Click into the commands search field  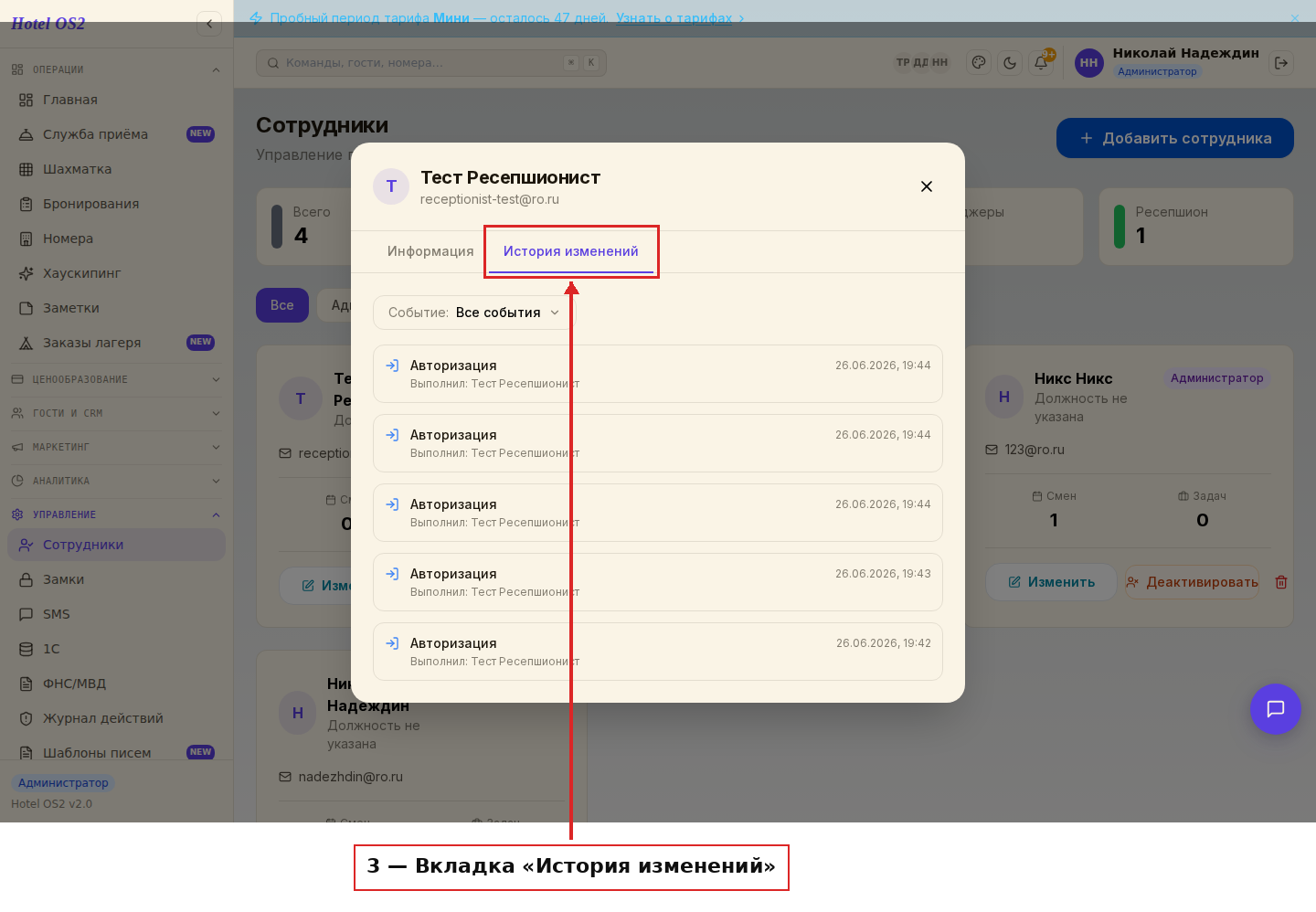click(431, 63)
